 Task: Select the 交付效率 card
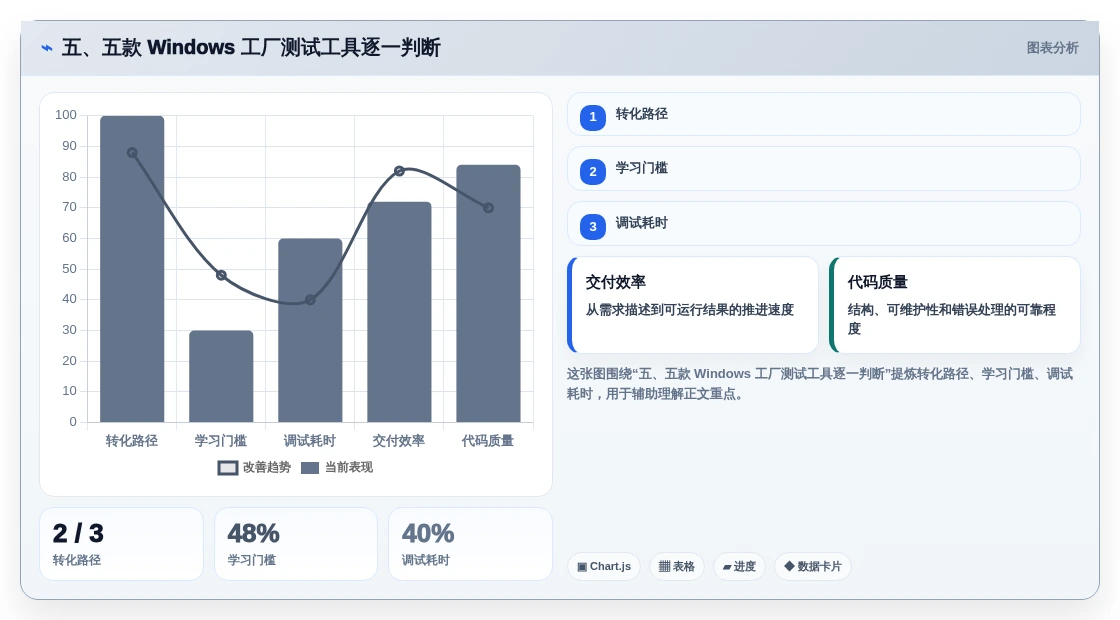(x=693, y=305)
